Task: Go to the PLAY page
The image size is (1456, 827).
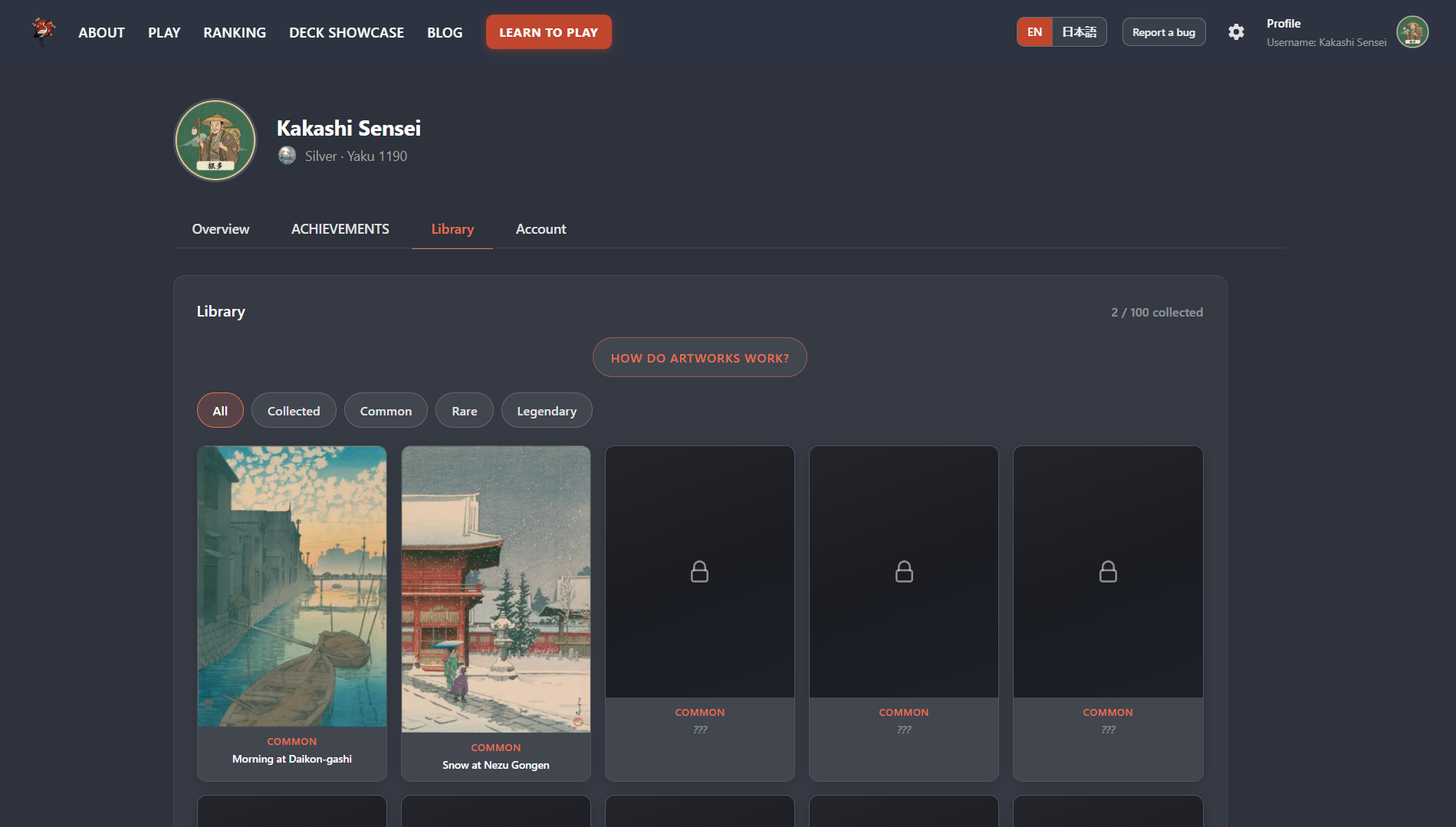Action: (164, 32)
